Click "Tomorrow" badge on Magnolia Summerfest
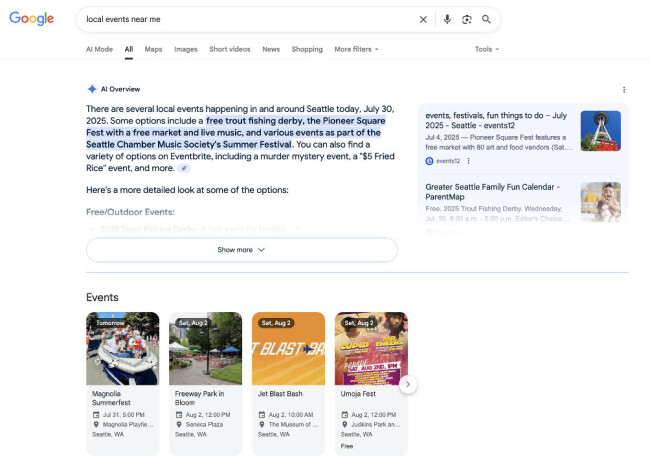 [110, 322]
